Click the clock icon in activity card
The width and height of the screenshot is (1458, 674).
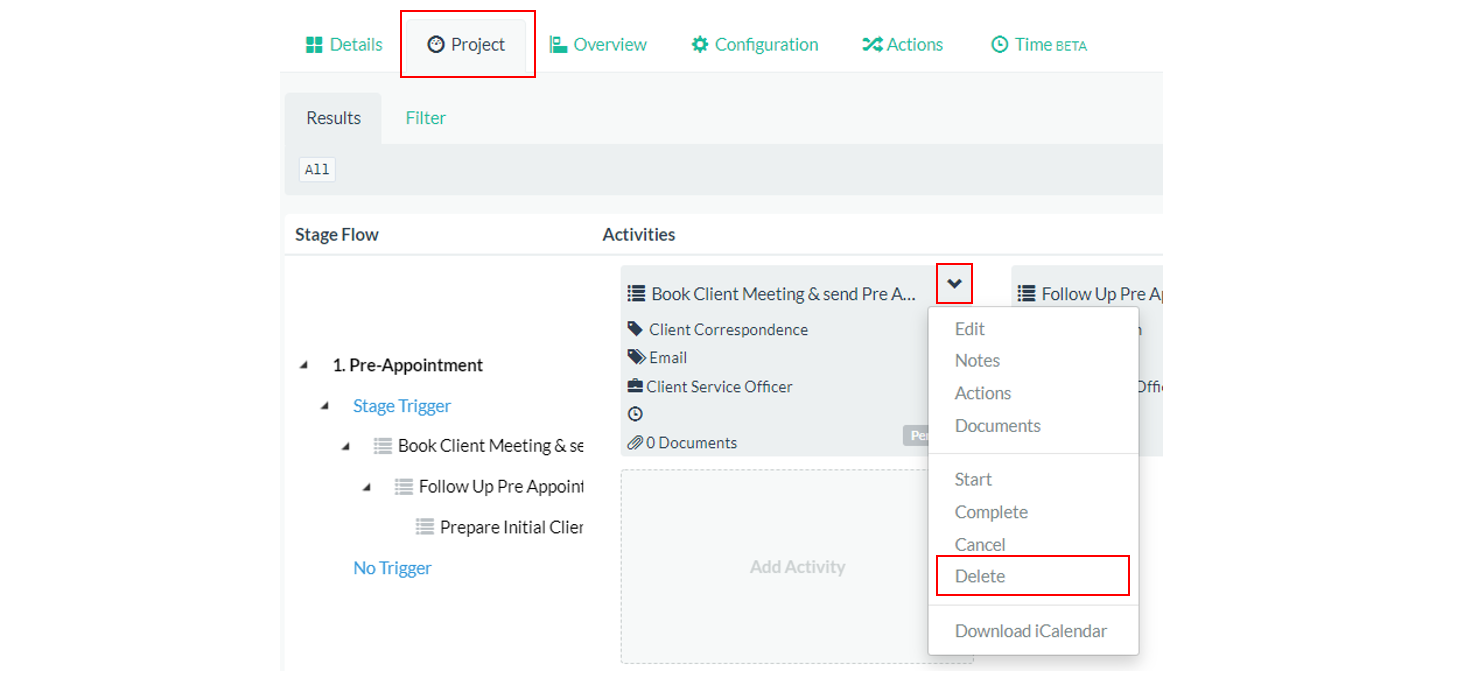[635, 414]
